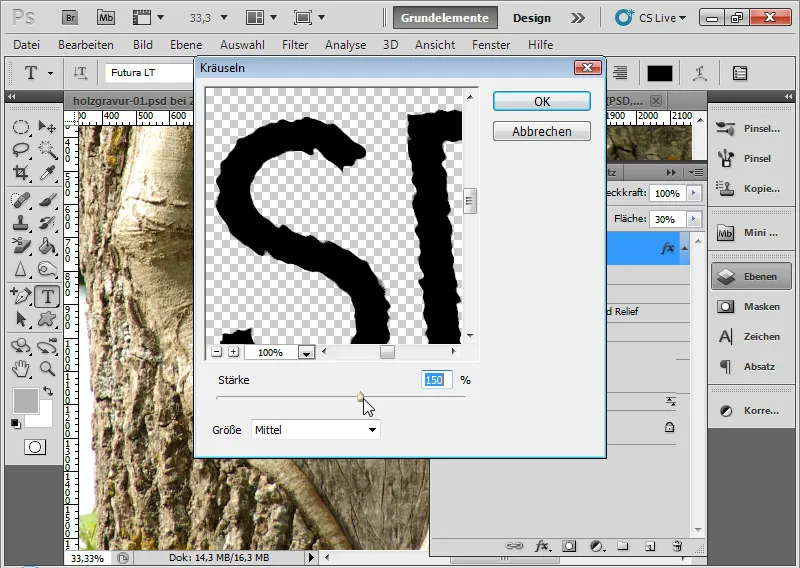Screen dimensions: 800x568
Task: Click the Futura LT font field
Action: 151,73
